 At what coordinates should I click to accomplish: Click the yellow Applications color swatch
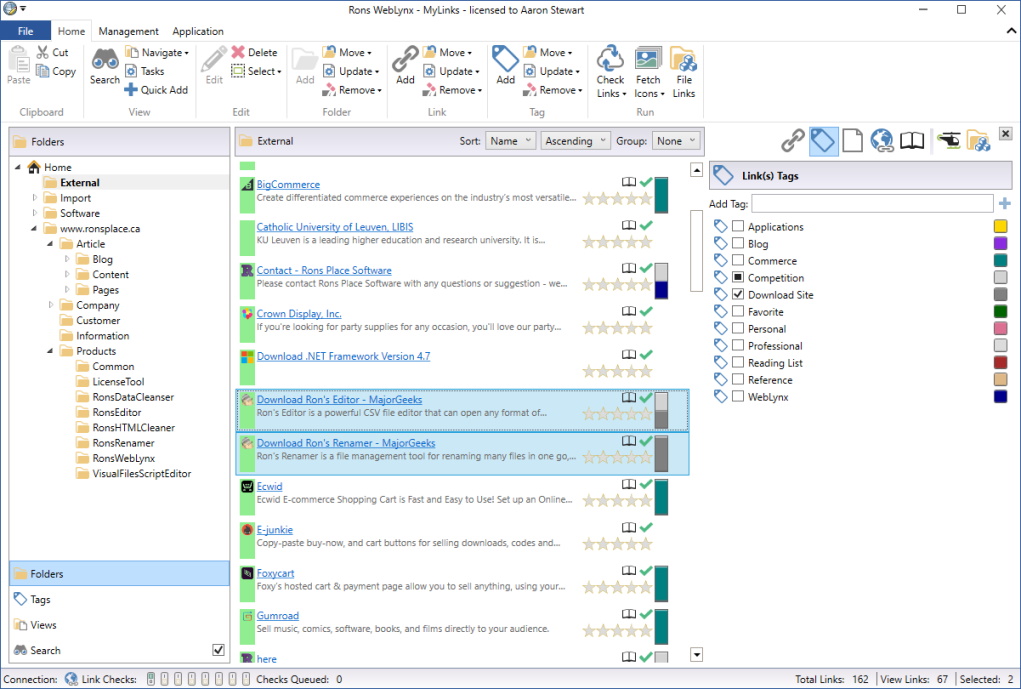[x=1000, y=226]
